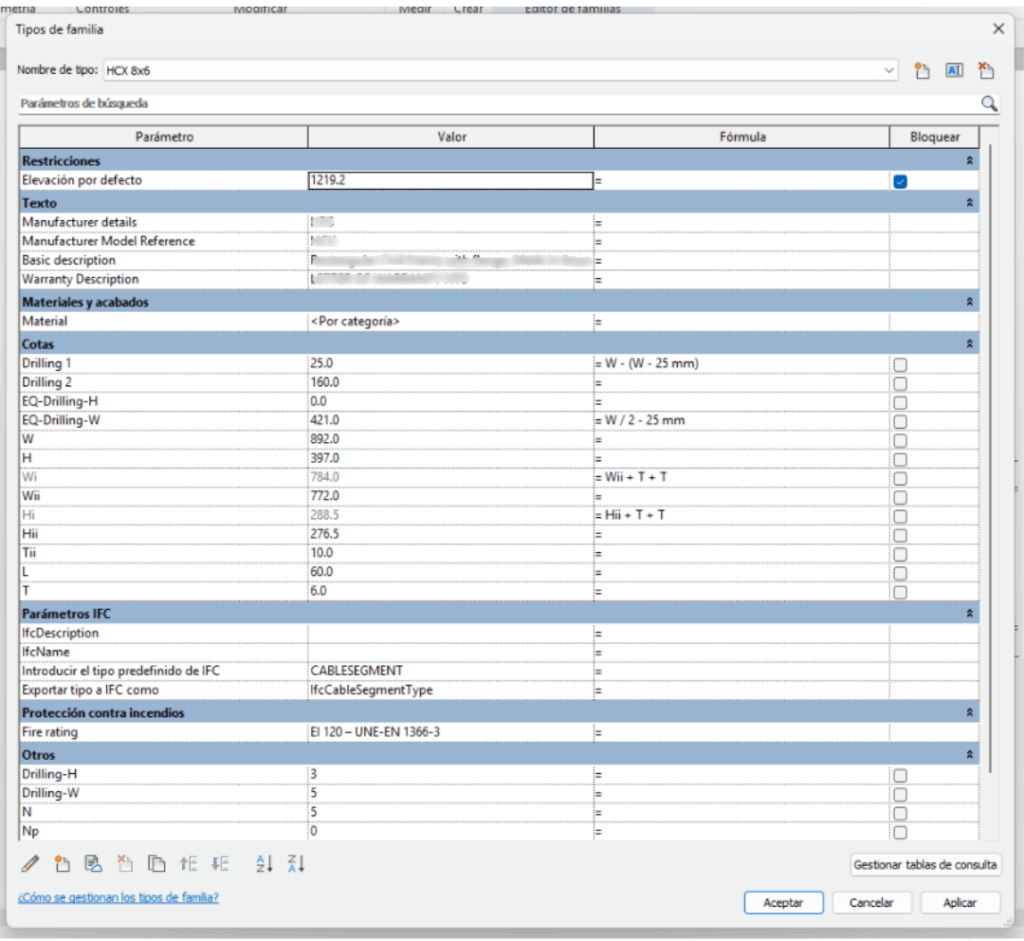1024x941 pixels.
Task: Collapse the Parámetros IFC group
Action: point(968,613)
